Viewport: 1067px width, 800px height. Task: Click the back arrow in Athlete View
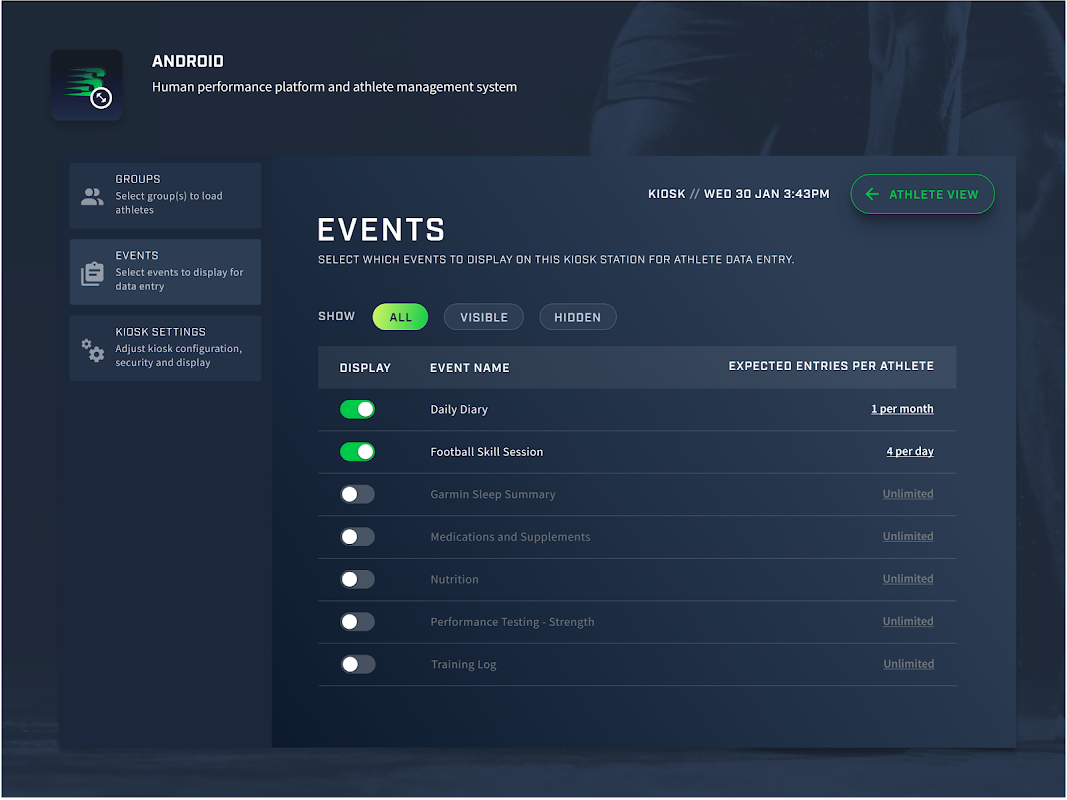tap(872, 195)
